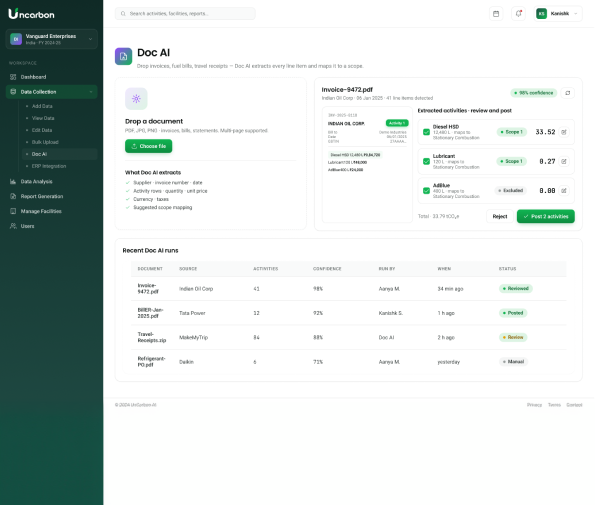Click the KS user avatar

coord(541,14)
